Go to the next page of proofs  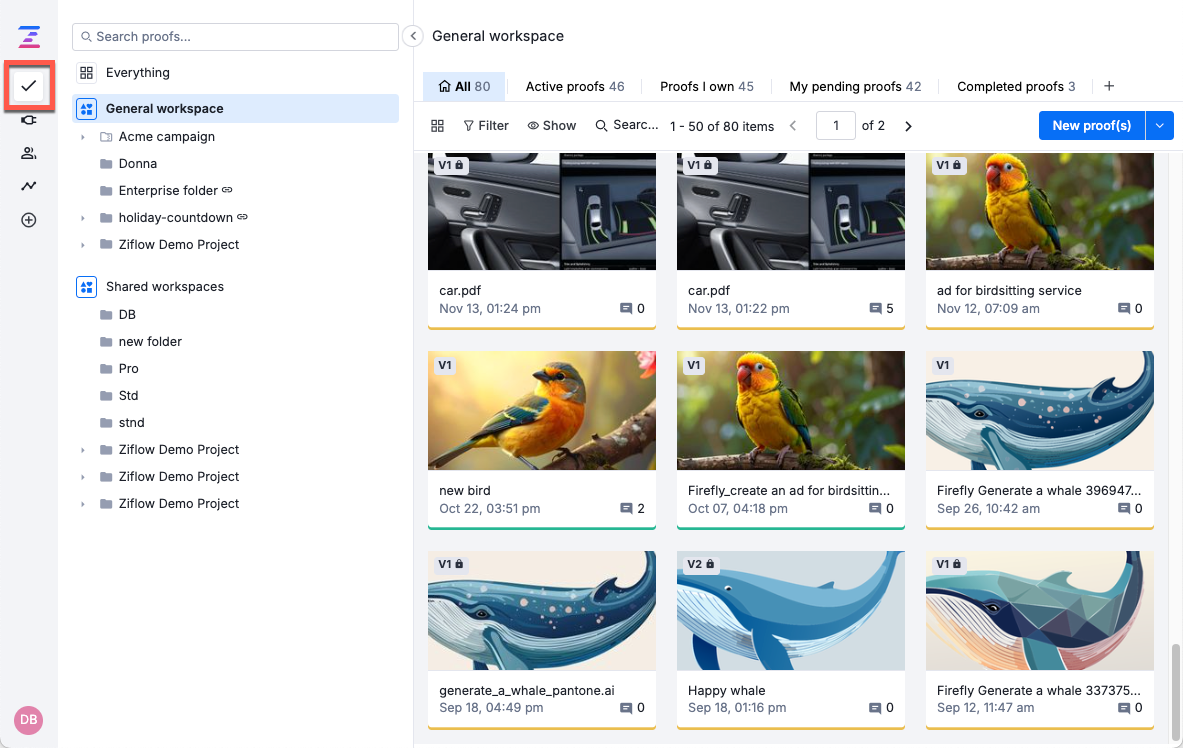[x=908, y=126]
